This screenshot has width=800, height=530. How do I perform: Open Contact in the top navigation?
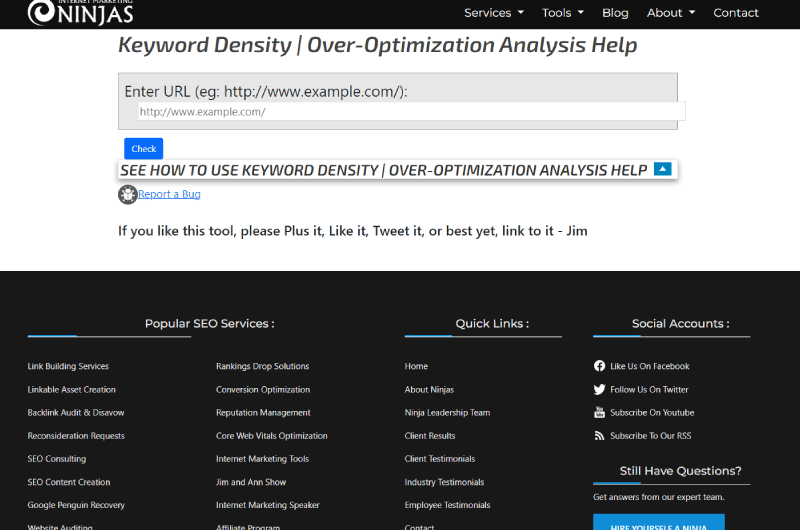[x=736, y=13]
